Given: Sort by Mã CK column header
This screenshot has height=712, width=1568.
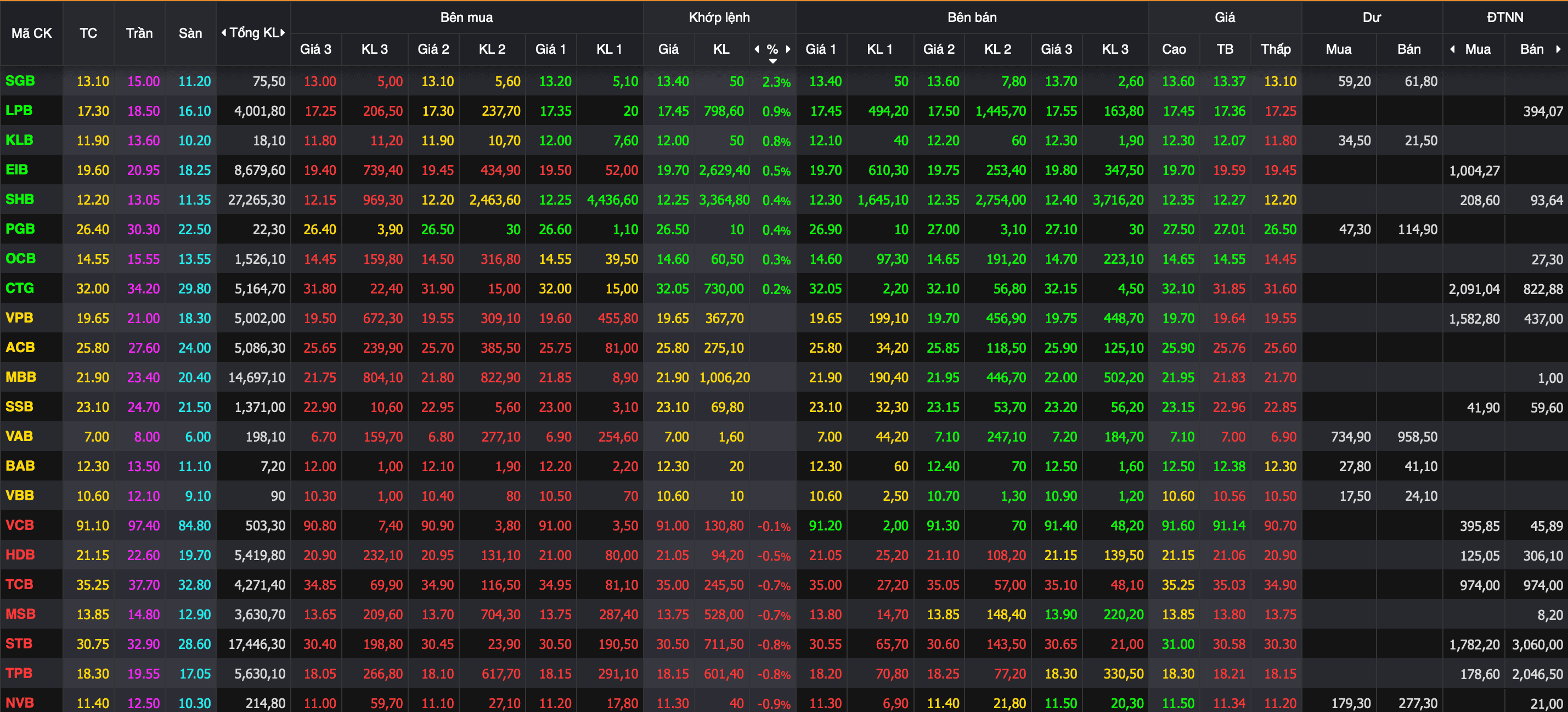Looking at the screenshot, I should 32,33.
